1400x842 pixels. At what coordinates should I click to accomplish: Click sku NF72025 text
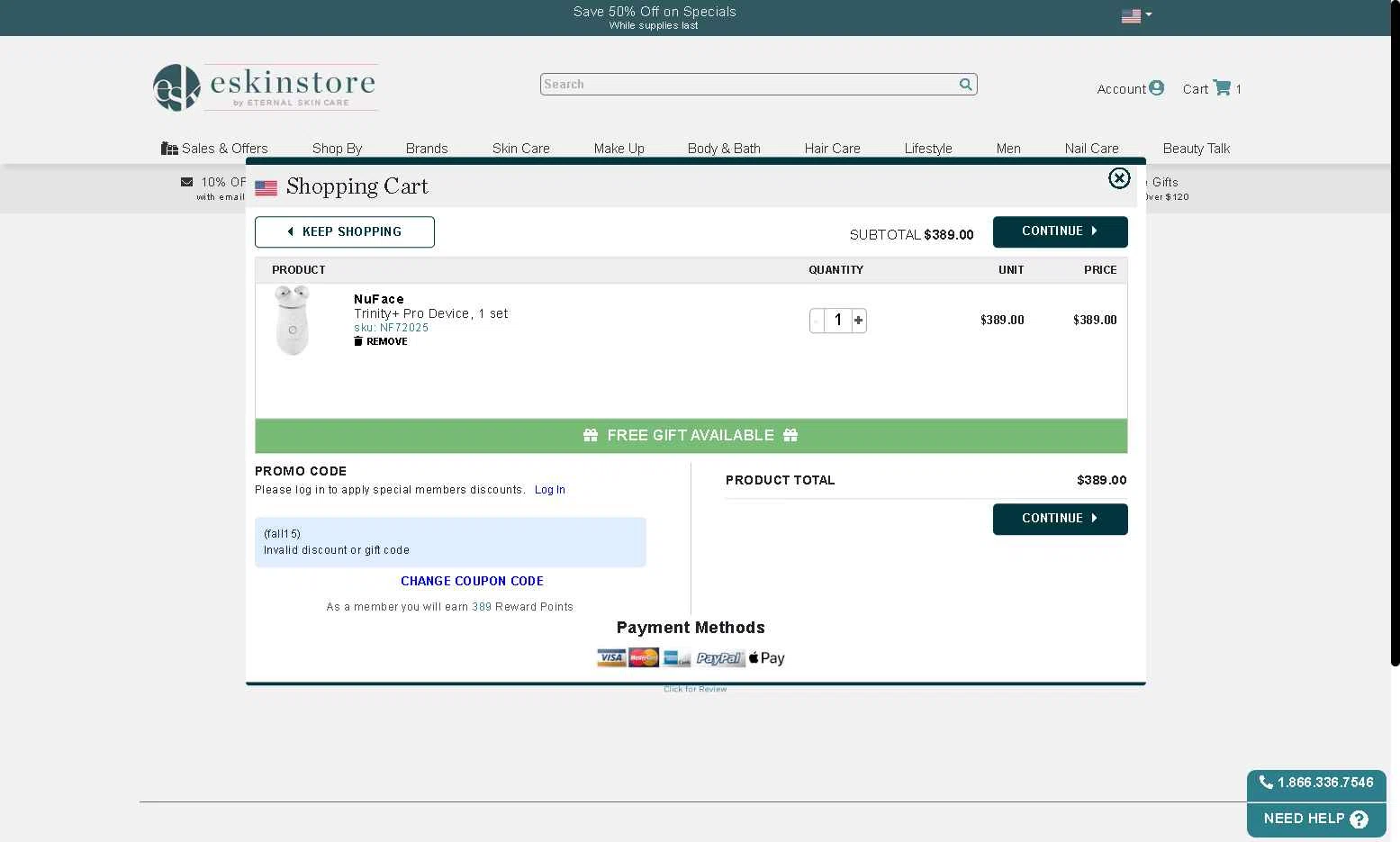click(x=391, y=328)
